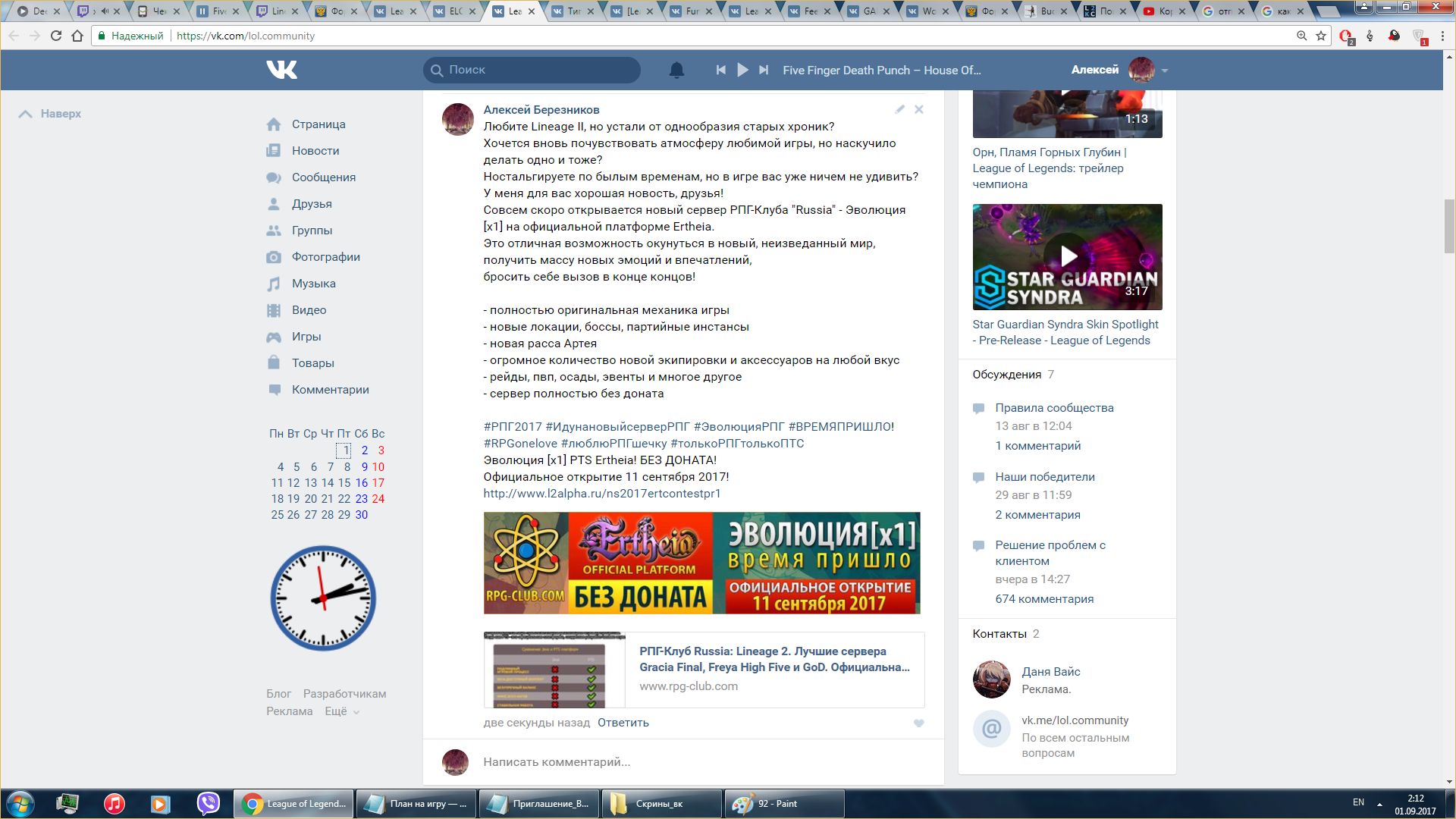Bookmark this page with star icon

(x=1321, y=36)
